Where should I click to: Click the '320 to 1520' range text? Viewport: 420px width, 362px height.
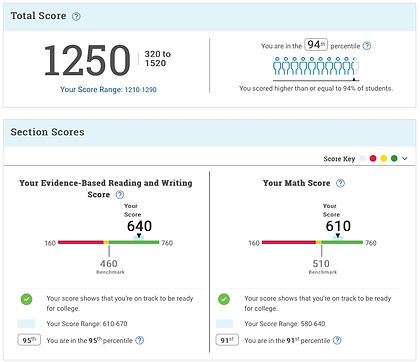click(157, 59)
